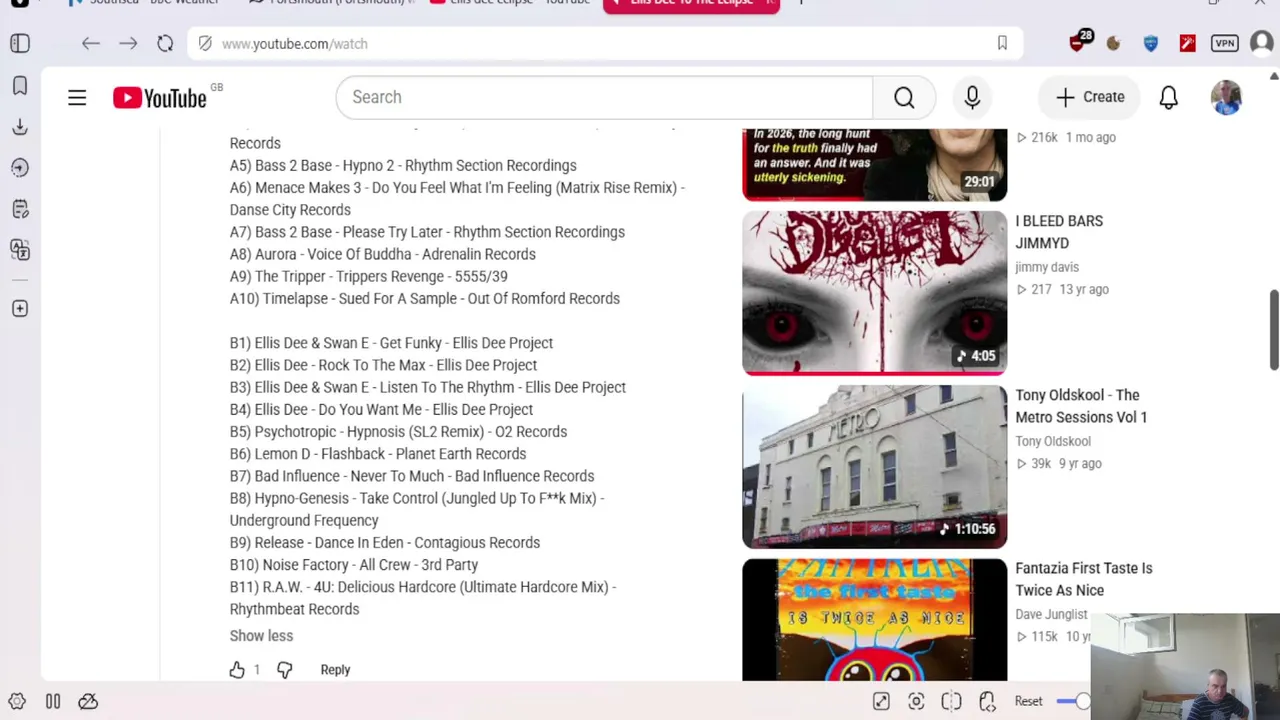Click 'B6) Lemon D - Flashback - Planet Earth Records'

(x=378, y=454)
